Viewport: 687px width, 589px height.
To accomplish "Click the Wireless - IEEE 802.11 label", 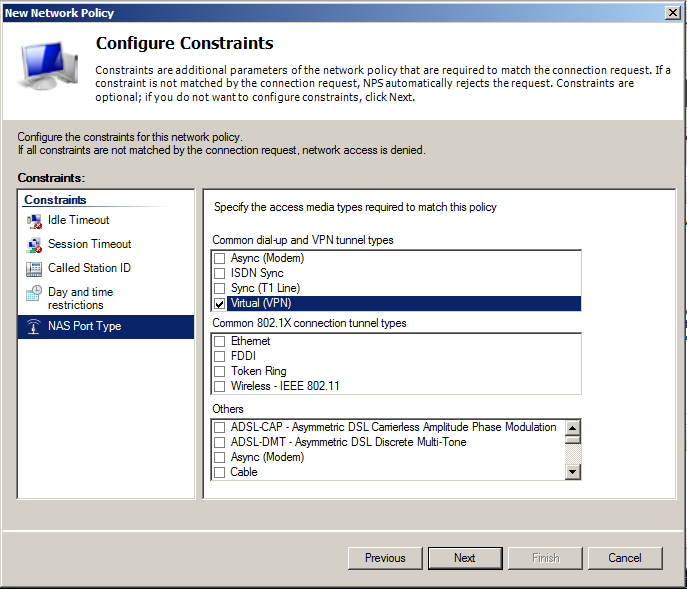I will coord(285,386).
